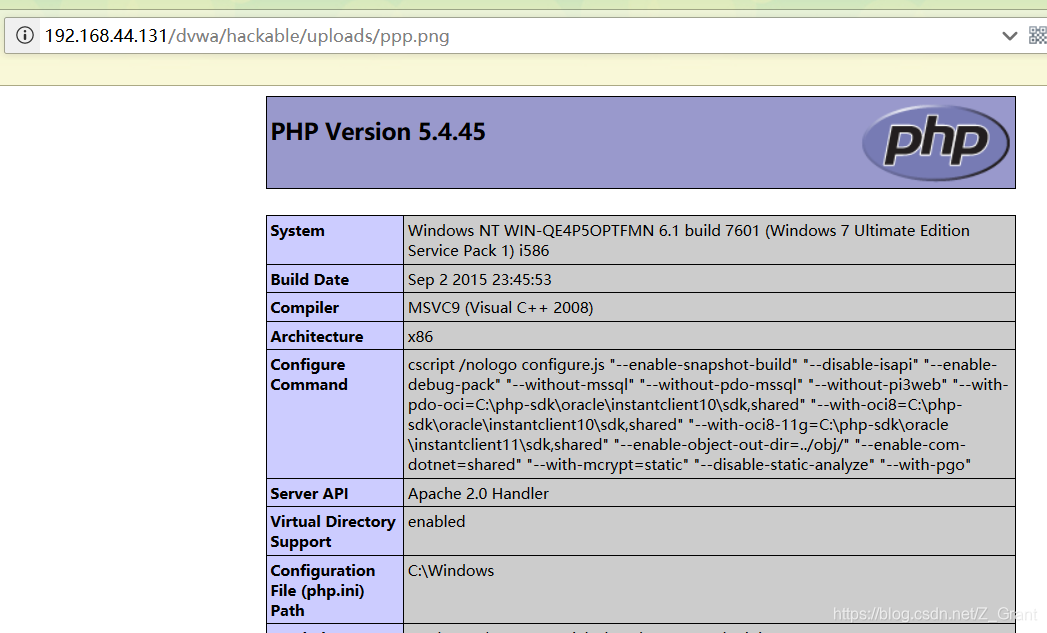This screenshot has width=1047, height=633.
Task: Click the address bar URL ending in ppp.png
Action: 246,35
